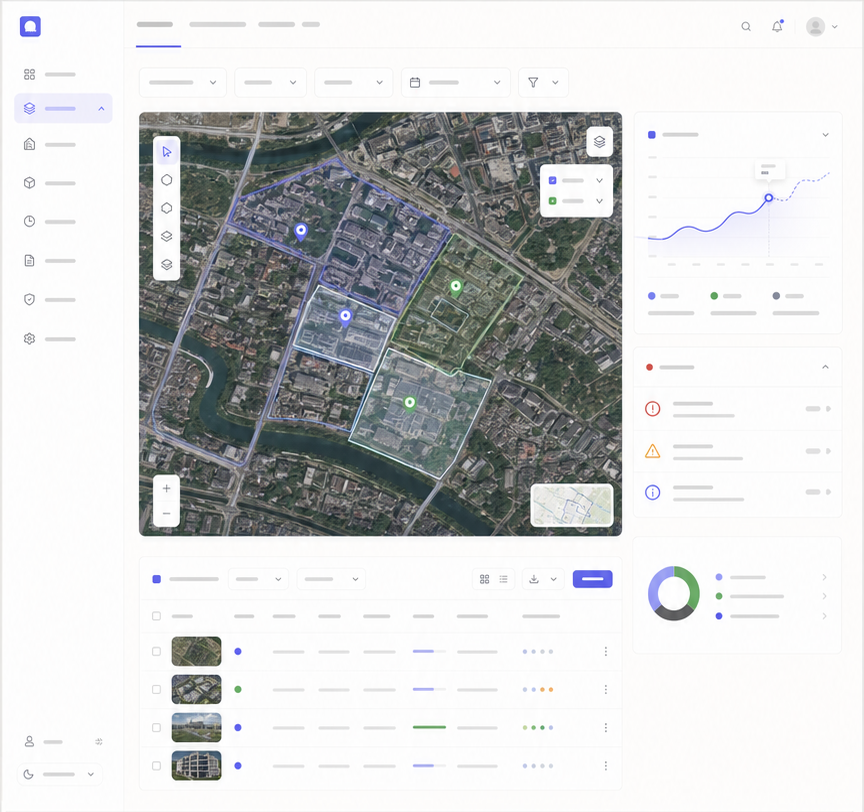The width and height of the screenshot is (864, 812).
Task: Open the orange warning alert row arrow
Action: (x=828, y=451)
